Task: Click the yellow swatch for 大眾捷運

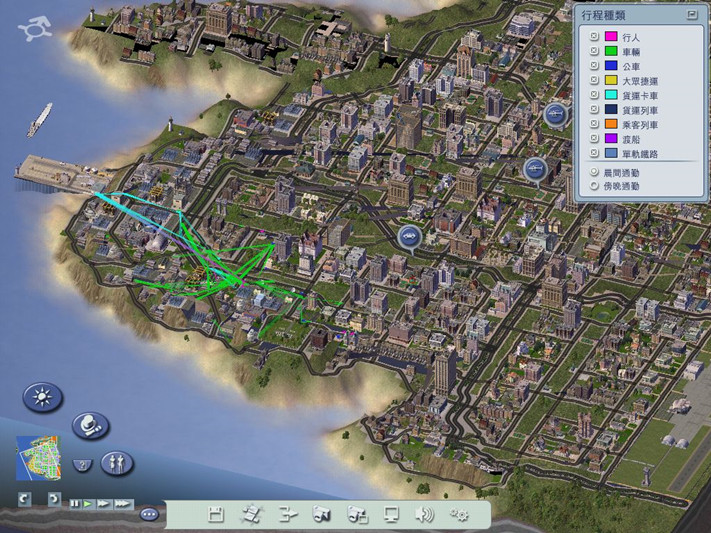Action: (x=611, y=80)
